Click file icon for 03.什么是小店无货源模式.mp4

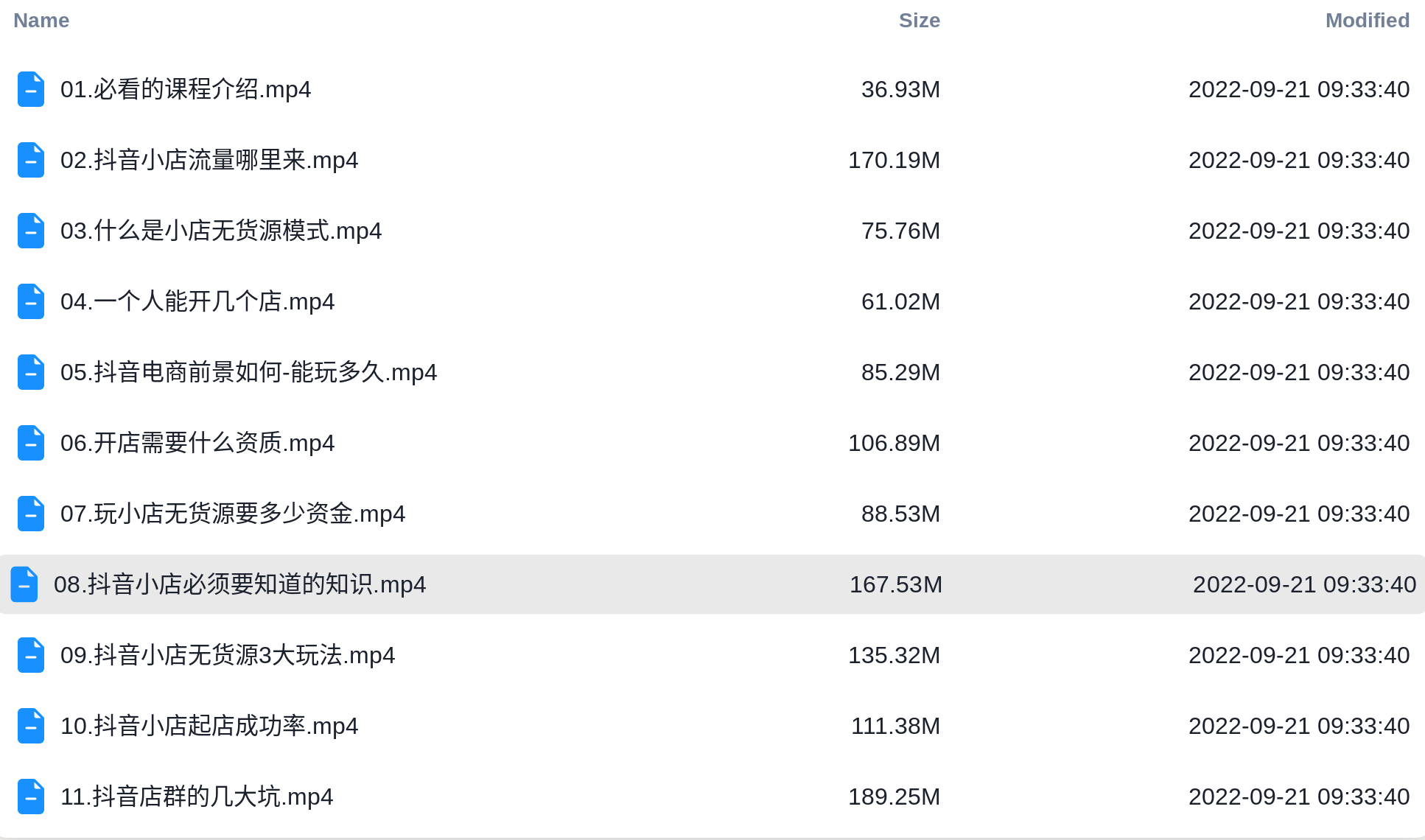pos(31,231)
